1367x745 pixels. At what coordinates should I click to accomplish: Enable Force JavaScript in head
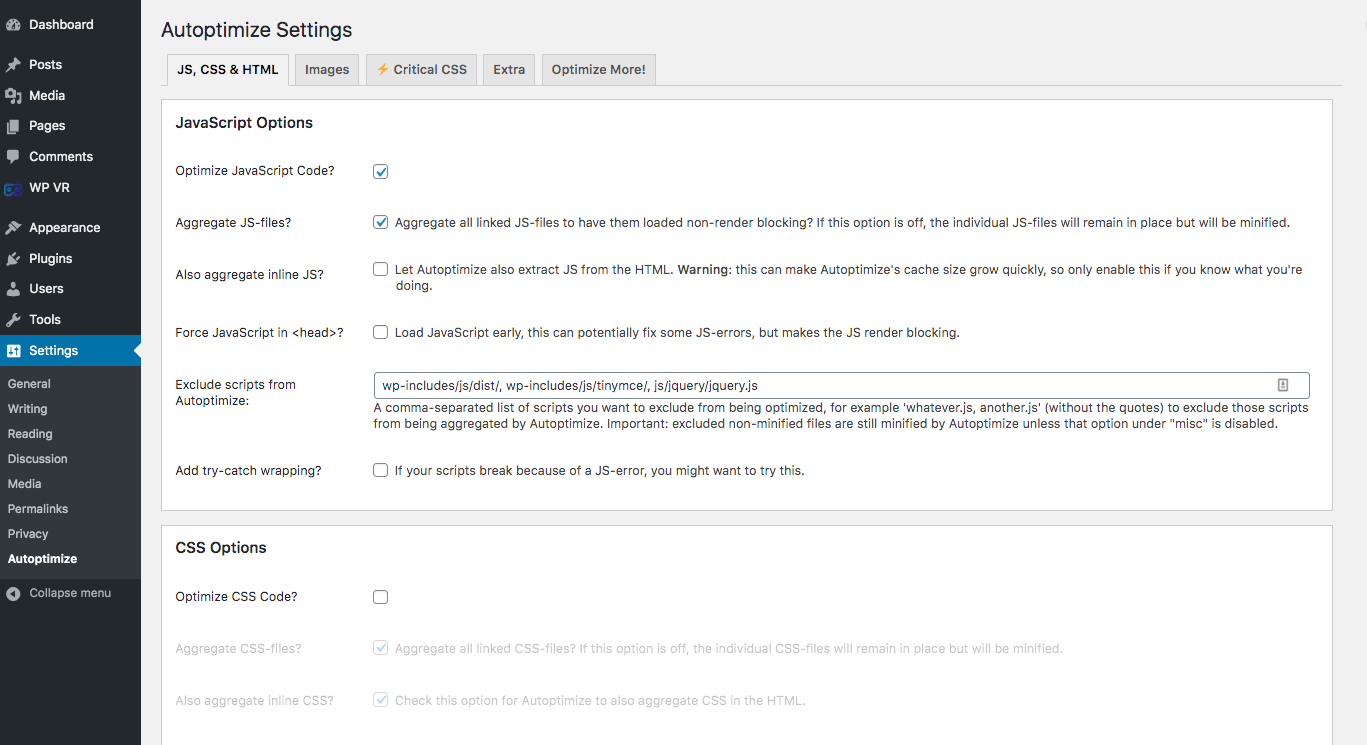(381, 332)
